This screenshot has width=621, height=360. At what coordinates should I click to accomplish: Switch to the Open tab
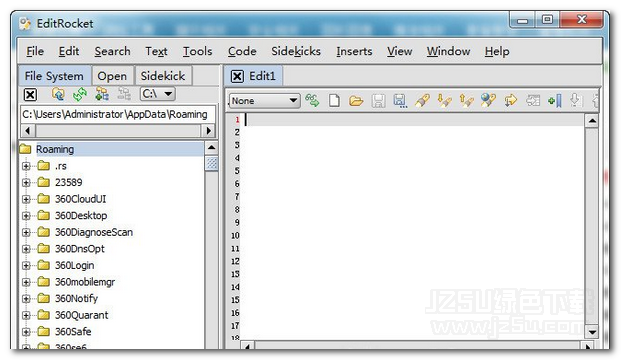[x=112, y=76]
